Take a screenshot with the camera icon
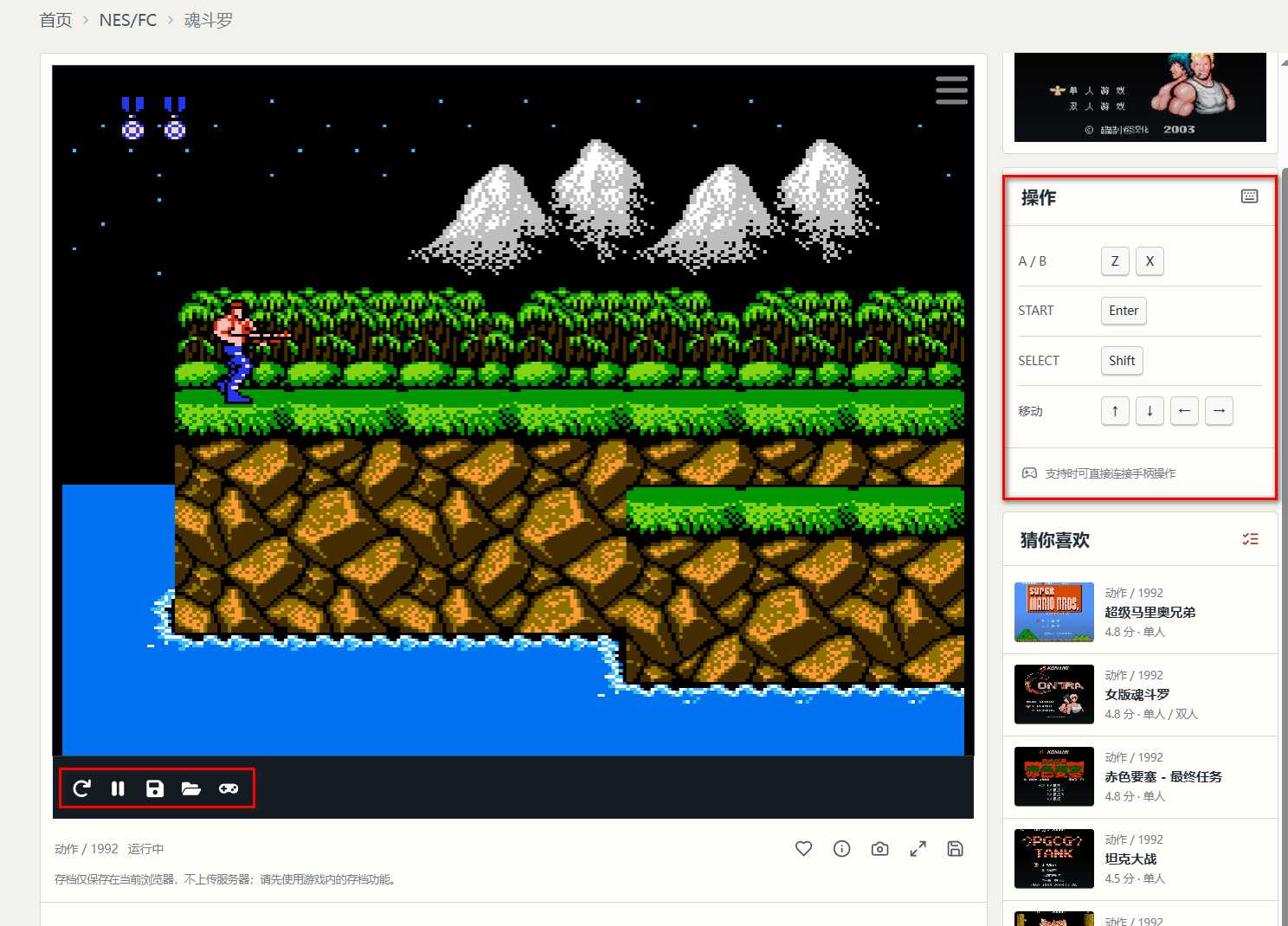The image size is (1288, 926). pyautogui.click(x=879, y=849)
